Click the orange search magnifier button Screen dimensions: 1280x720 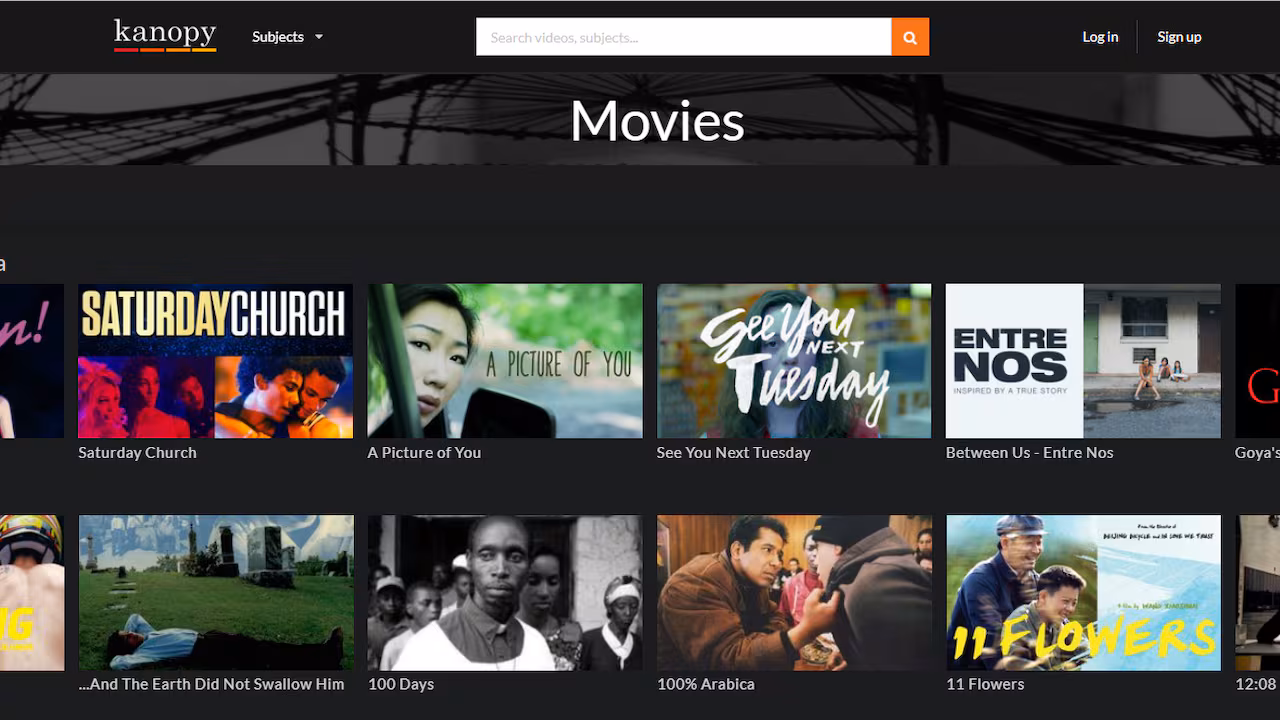point(910,37)
